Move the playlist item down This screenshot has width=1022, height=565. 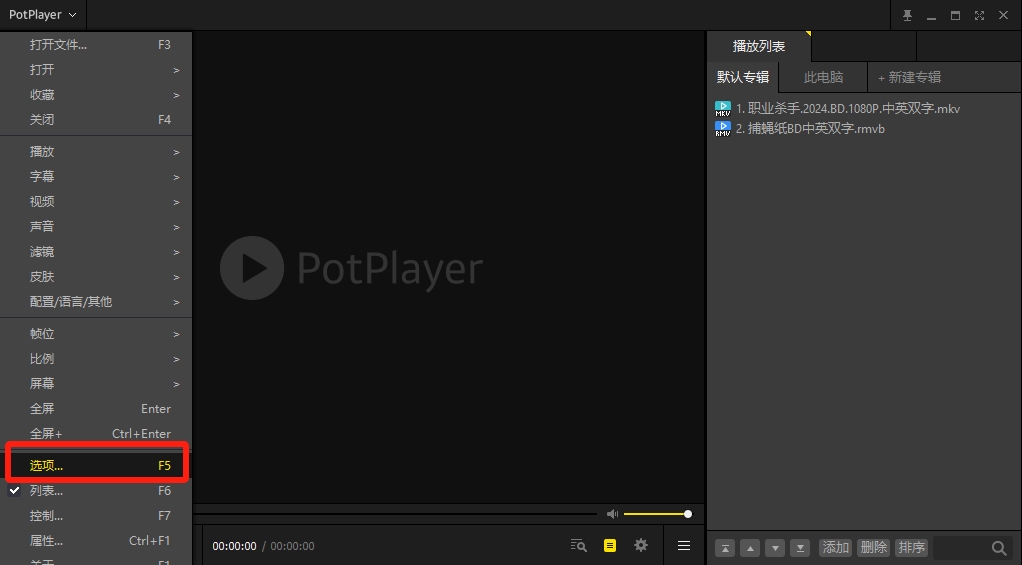click(x=775, y=548)
